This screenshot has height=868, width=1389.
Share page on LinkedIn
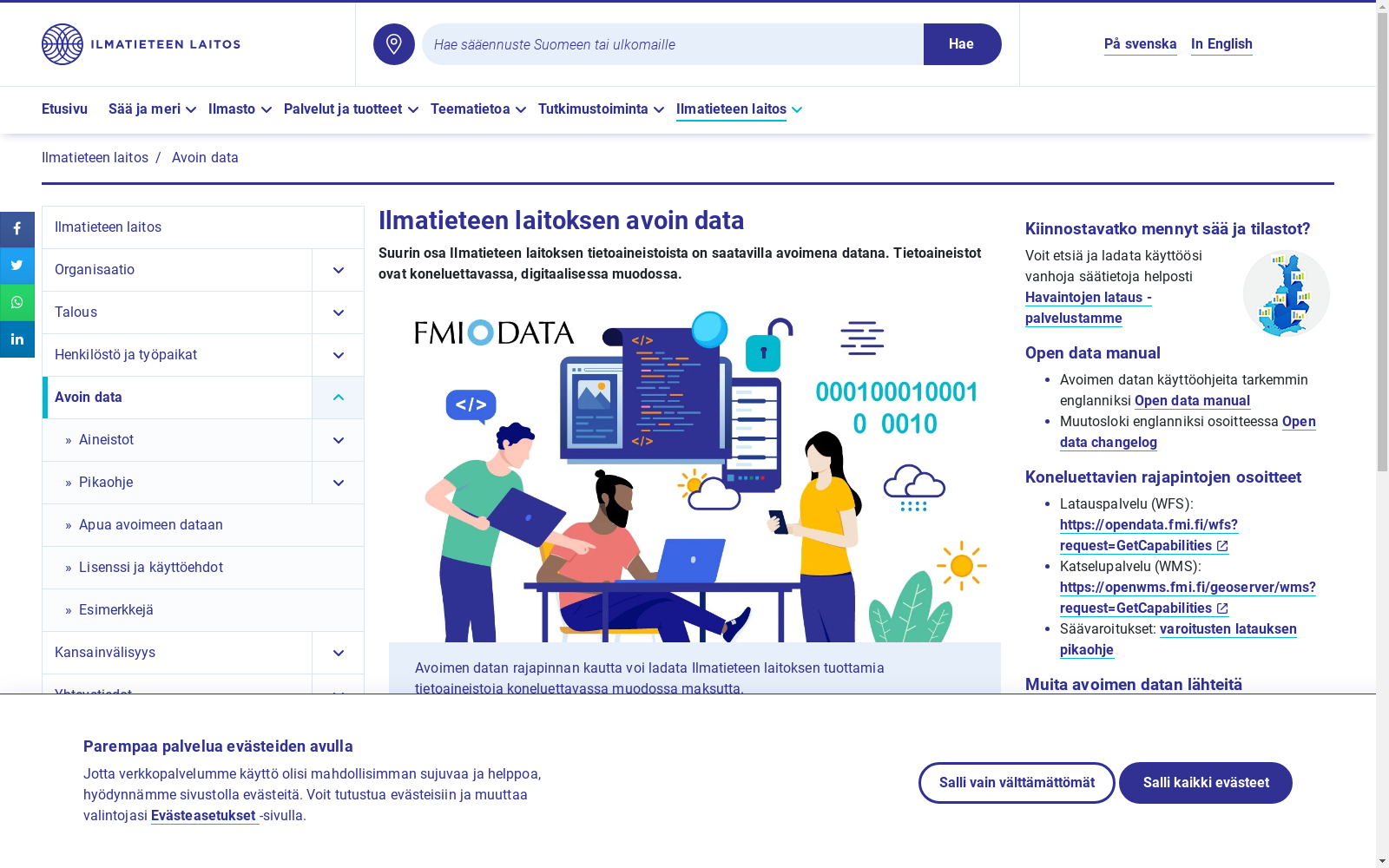(x=17, y=339)
